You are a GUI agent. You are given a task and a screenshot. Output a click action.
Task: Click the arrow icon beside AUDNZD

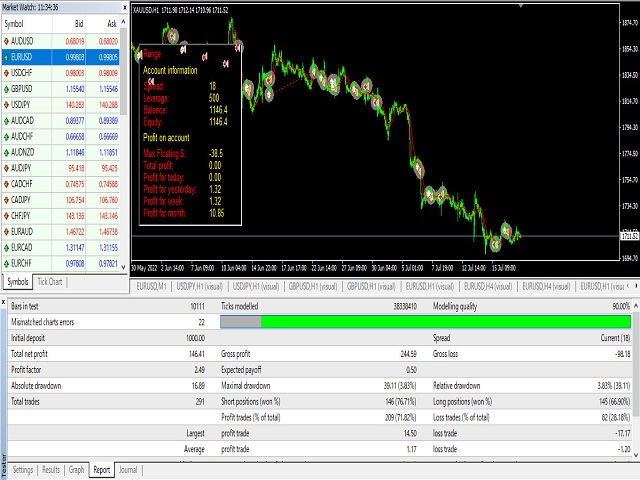coord(9,151)
